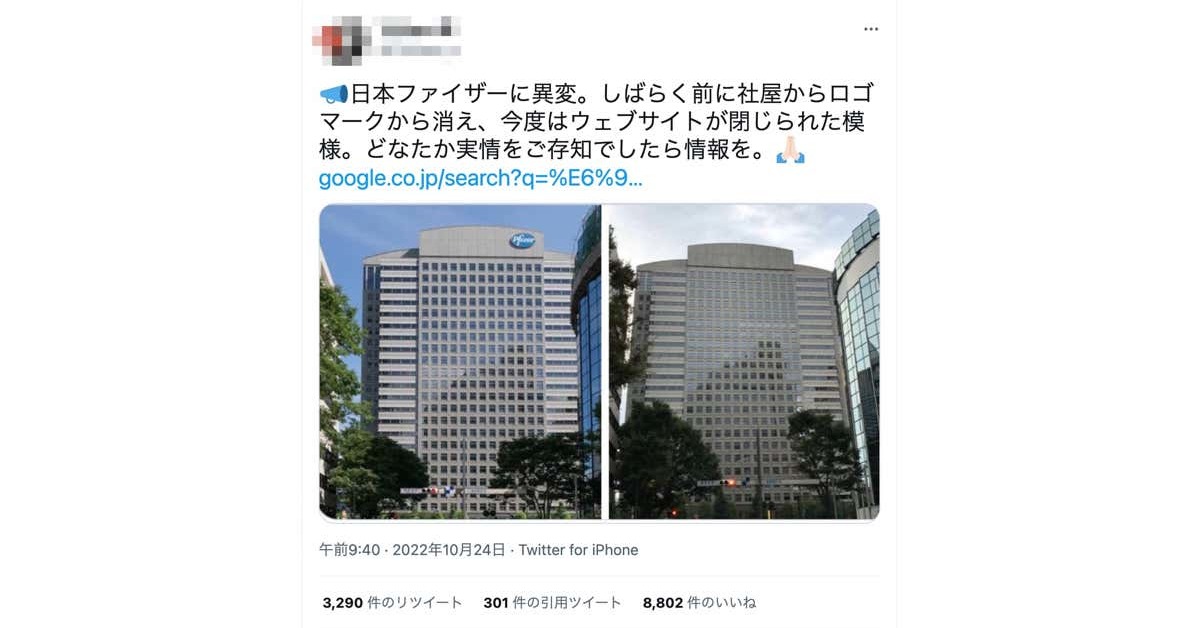Click the praying hands emoji

[x=791, y=151]
